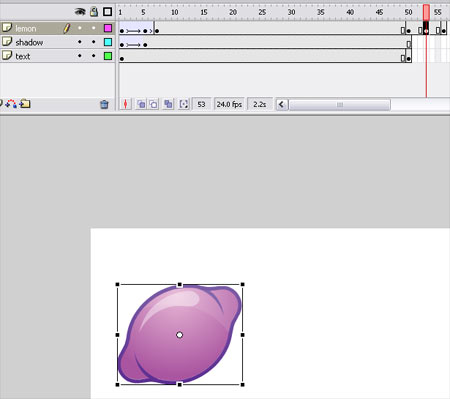Select the text layer keyframe at frame 50

pyautogui.click(x=409, y=59)
